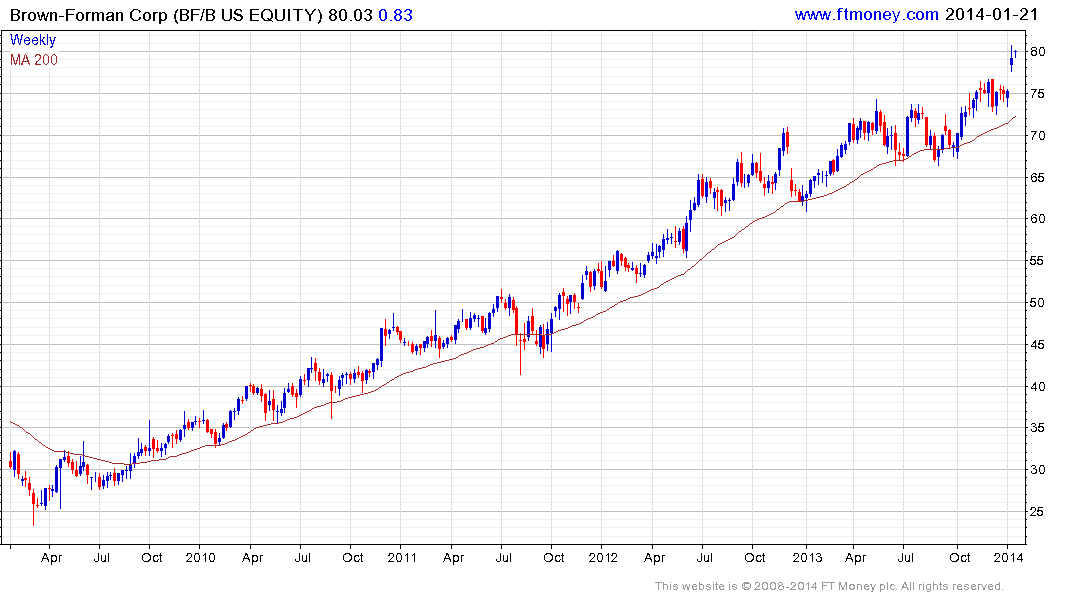Click the 80.03 last price value
The width and height of the screenshot is (1075, 600).
[350, 15]
